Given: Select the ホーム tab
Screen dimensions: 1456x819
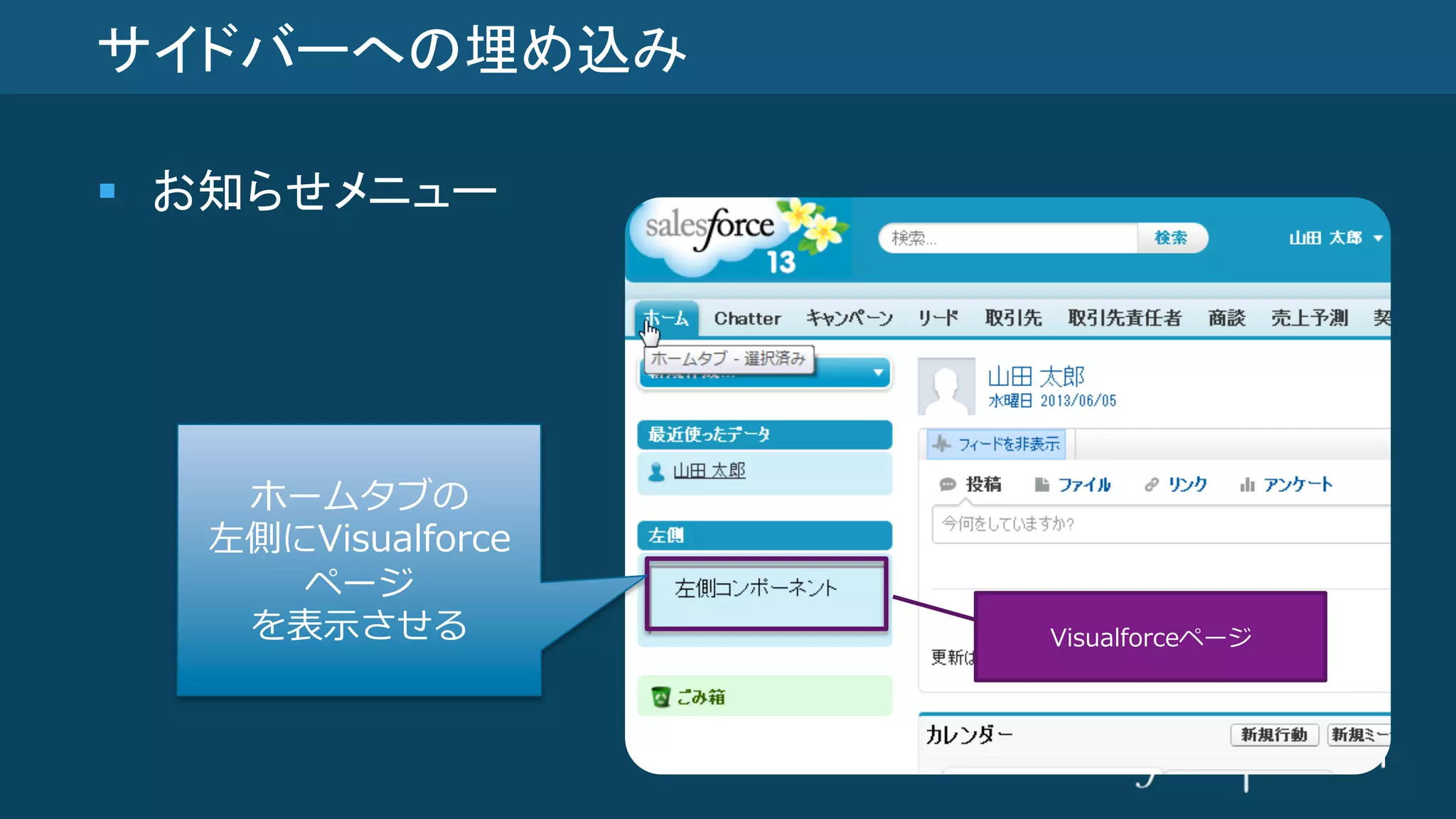Looking at the screenshot, I should (667, 318).
